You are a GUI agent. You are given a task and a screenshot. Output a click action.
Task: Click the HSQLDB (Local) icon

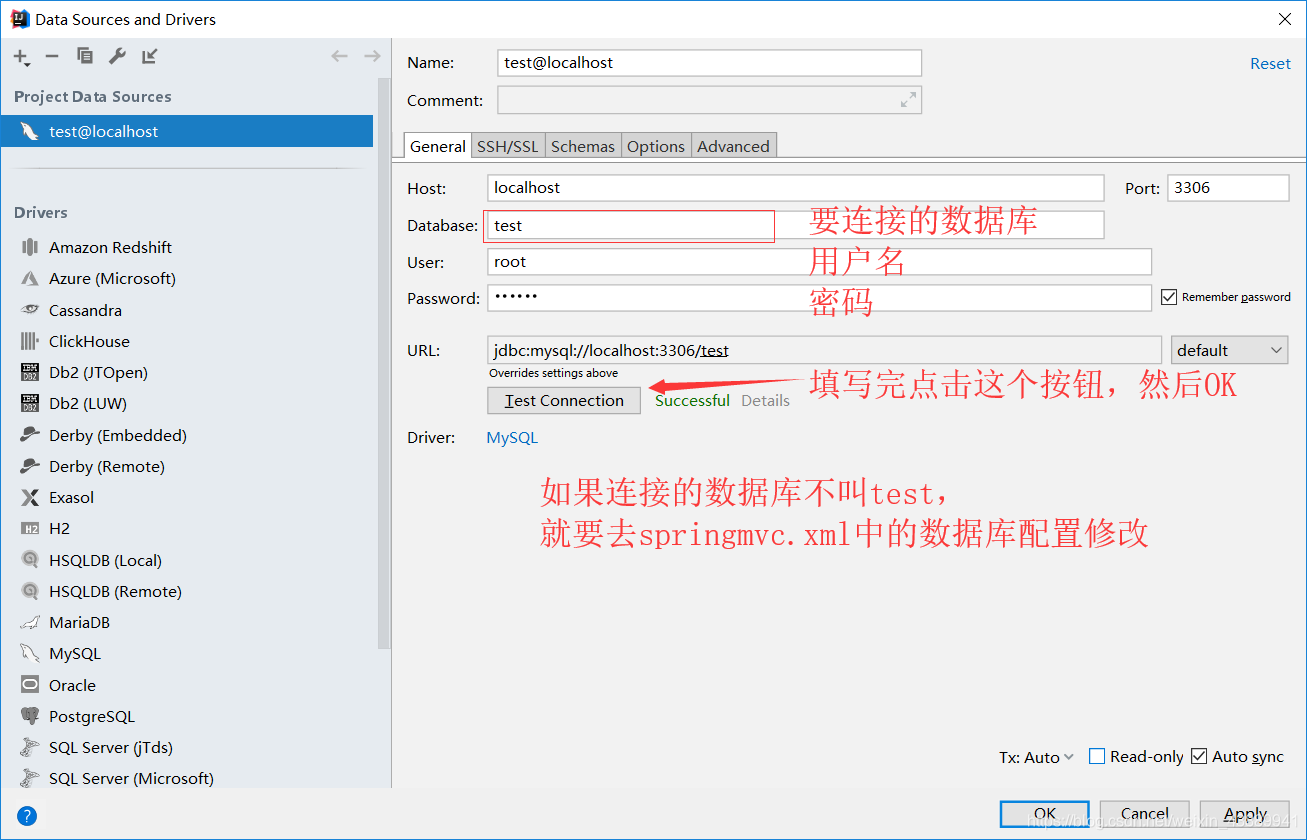(x=30, y=560)
